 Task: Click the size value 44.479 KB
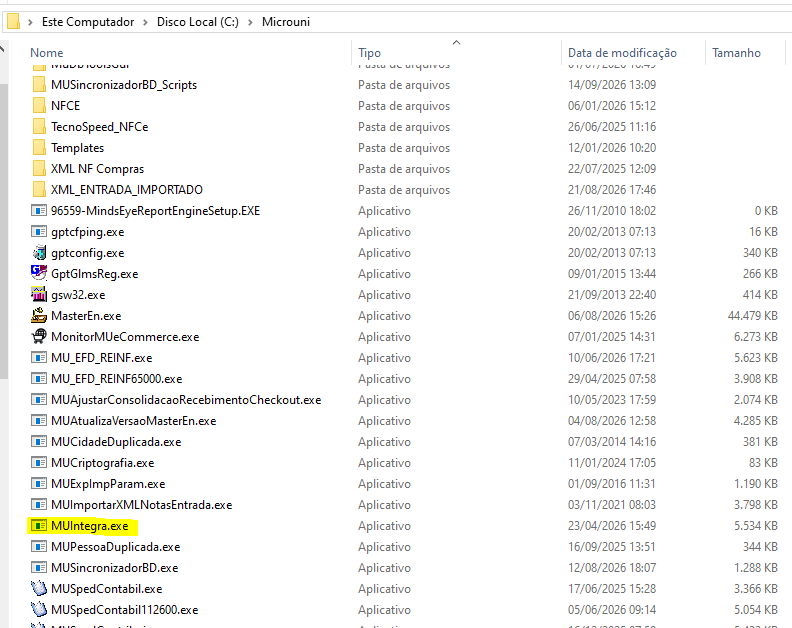752,316
